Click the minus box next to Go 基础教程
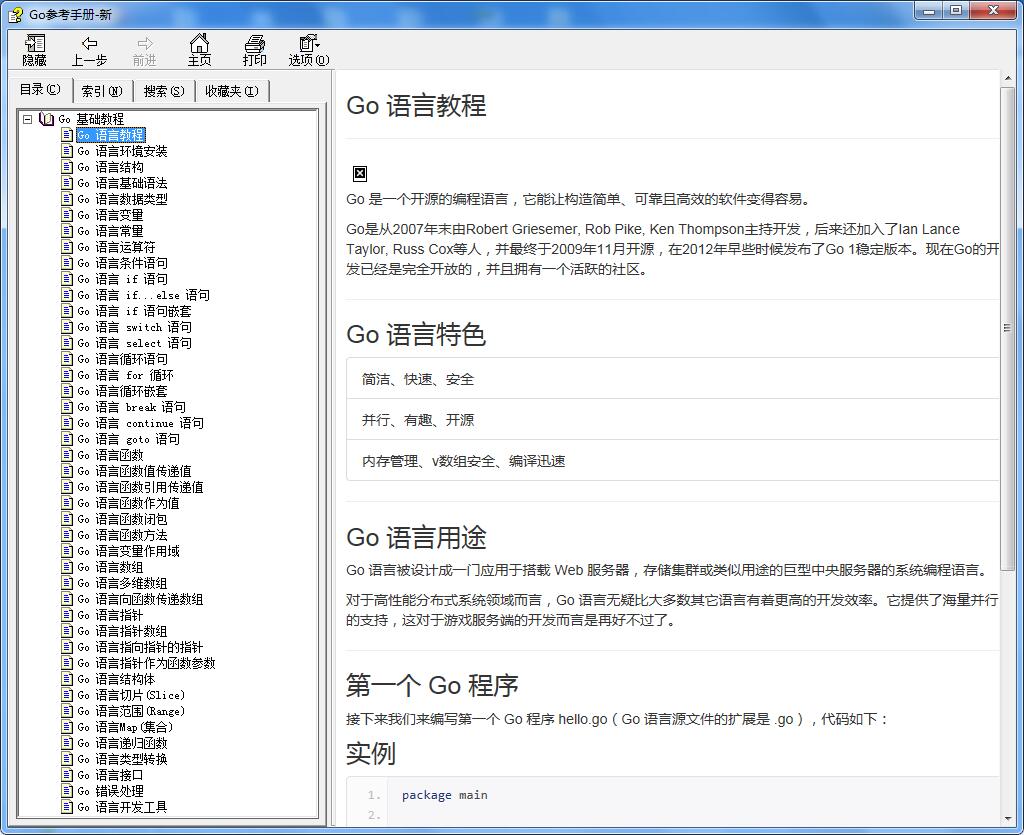This screenshot has width=1024, height=835. pos(26,119)
